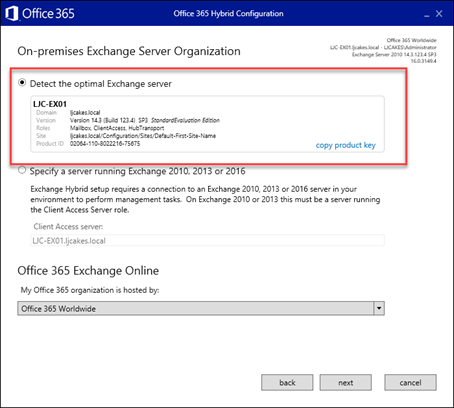Click the copy product key link

point(345,145)
